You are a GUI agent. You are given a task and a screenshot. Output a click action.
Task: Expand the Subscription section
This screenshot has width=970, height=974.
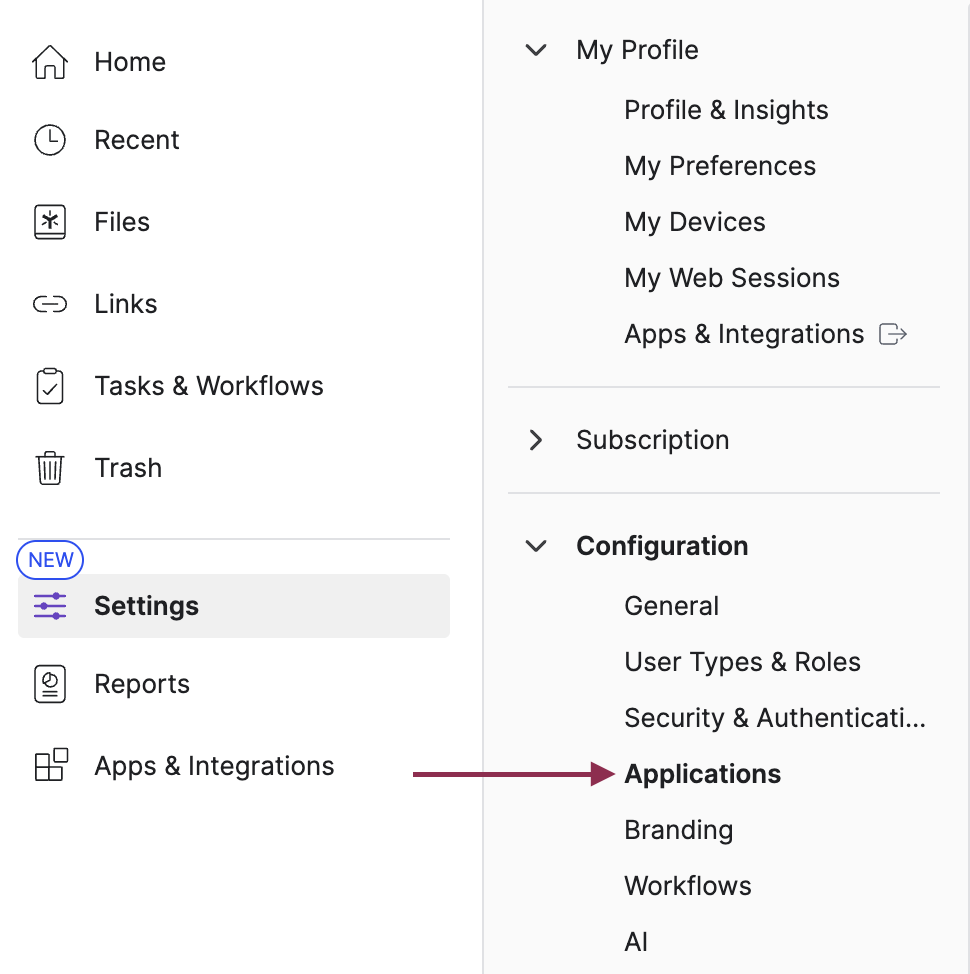click(x=537, y=440)
